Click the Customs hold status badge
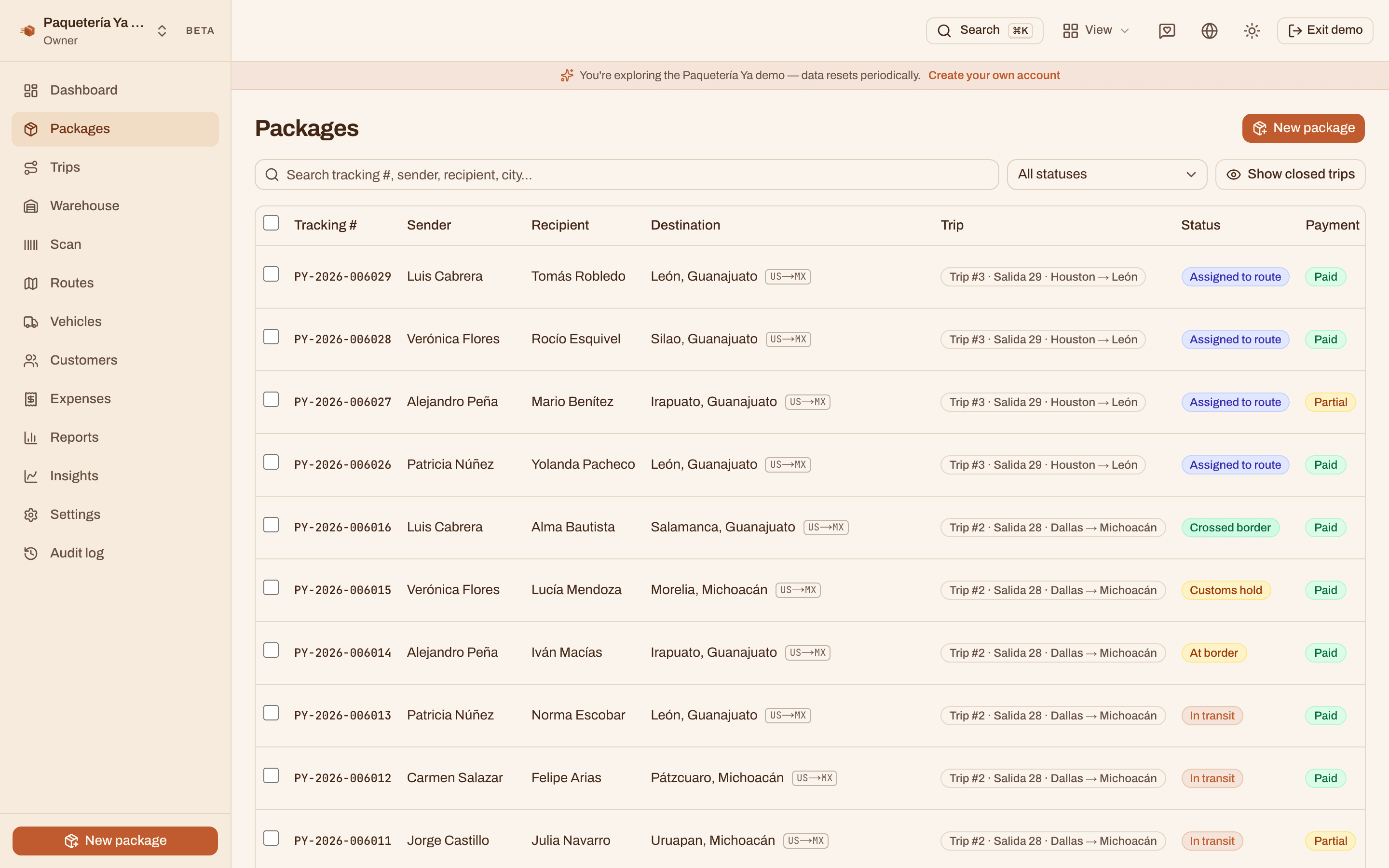Image resolution: width=1389 pixels, height=868 pixels. (1226, 590)
